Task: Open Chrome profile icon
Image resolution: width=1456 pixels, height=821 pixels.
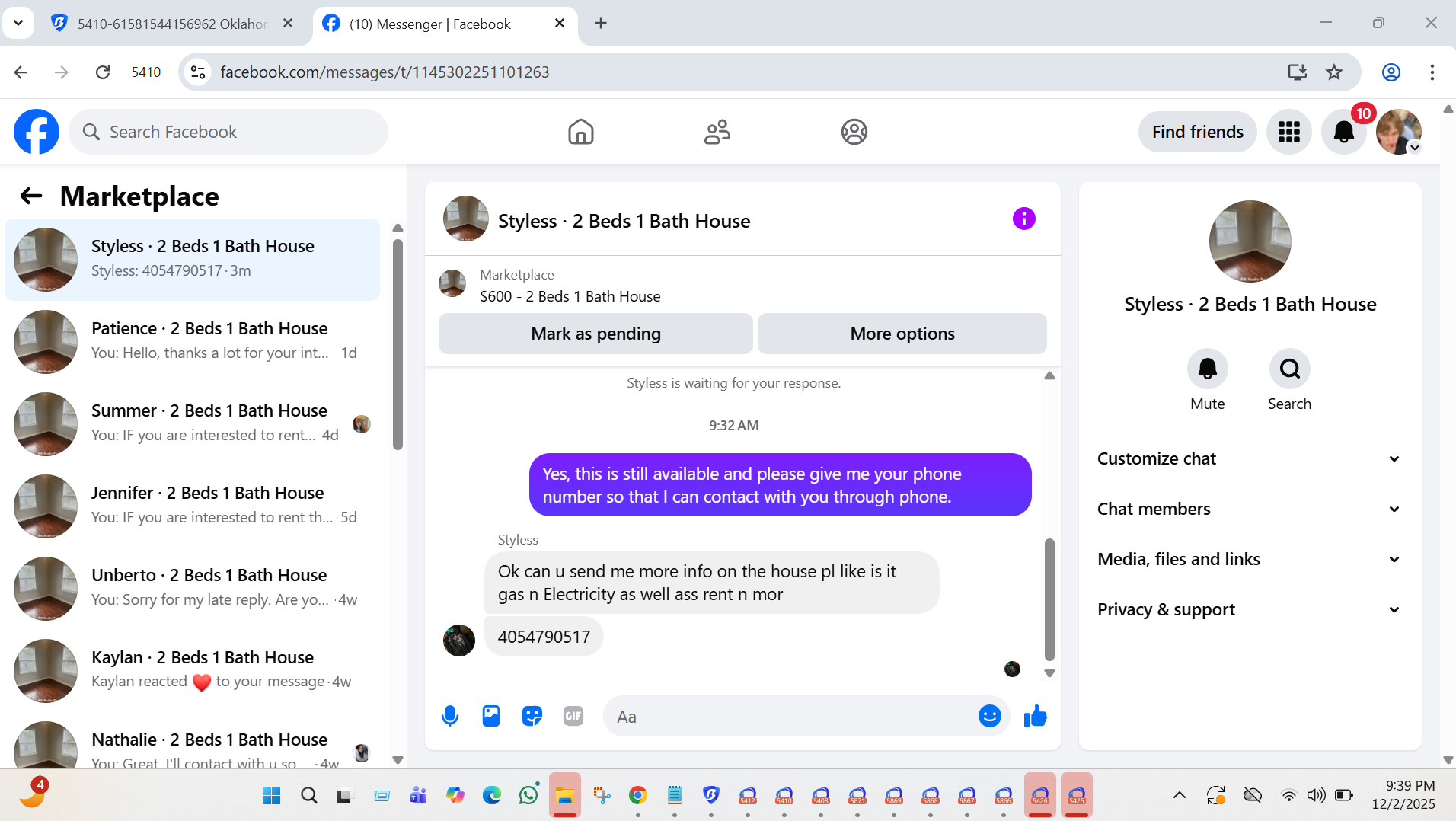Action: [1391, 72]
